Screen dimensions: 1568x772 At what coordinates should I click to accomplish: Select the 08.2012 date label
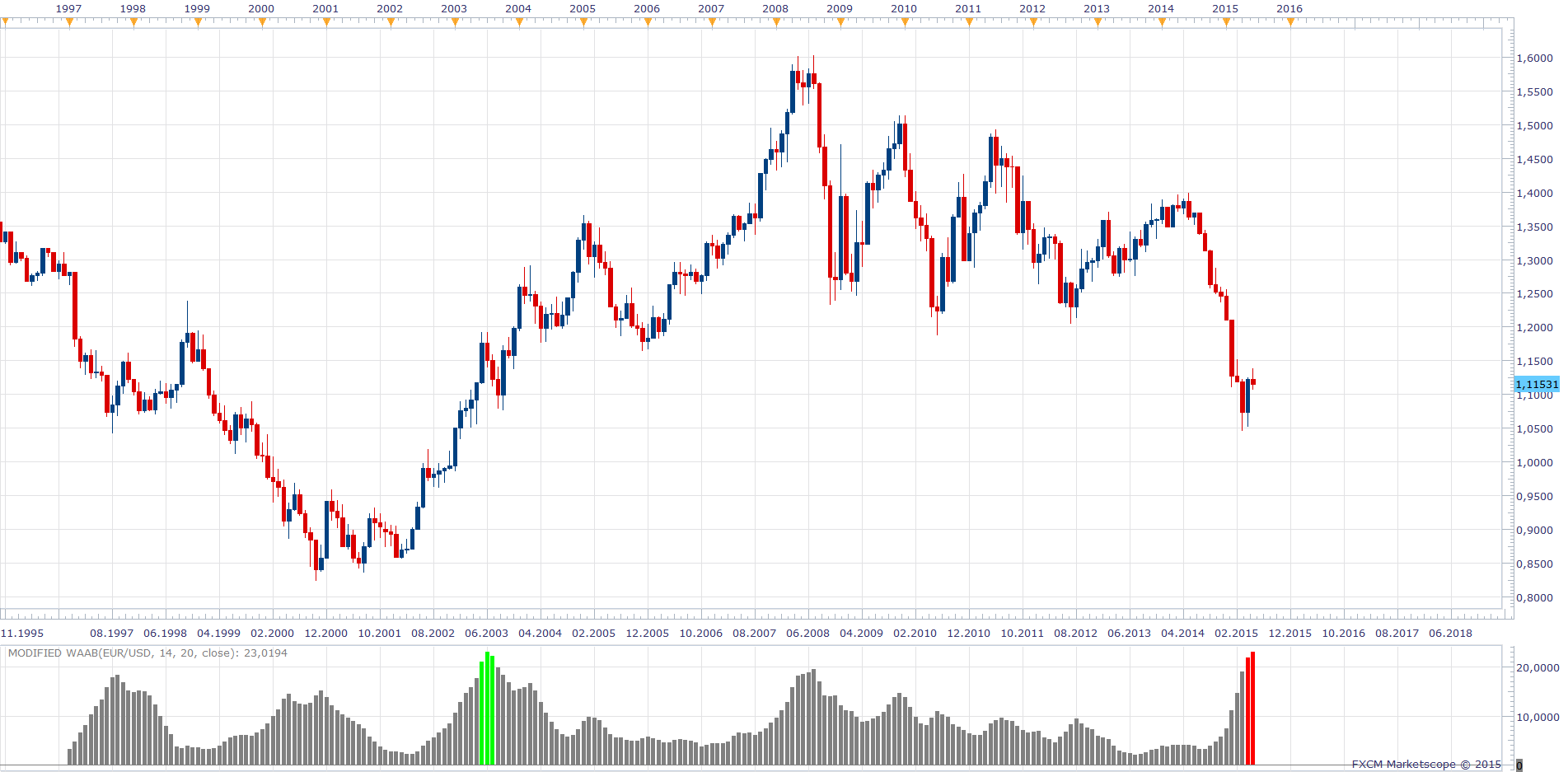coord(1076,634)
